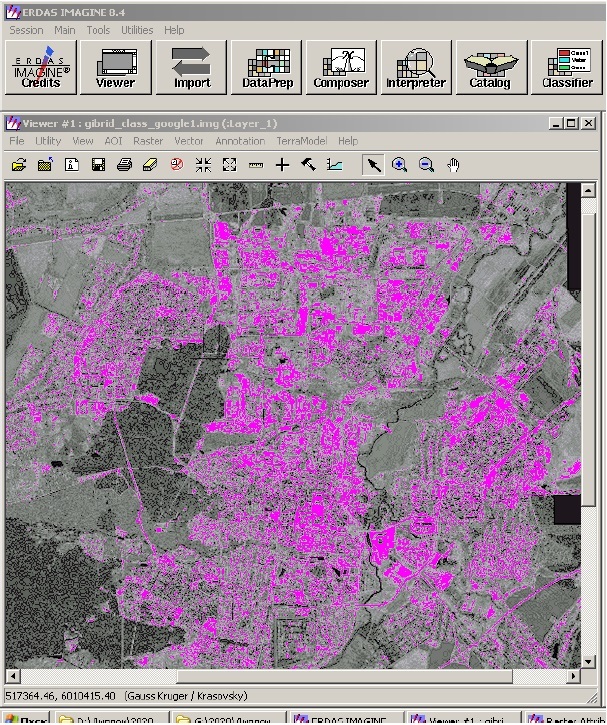Screen dimensions: 607x725
Task: Open the Raster menu in viewer
Action: (148, 142)
